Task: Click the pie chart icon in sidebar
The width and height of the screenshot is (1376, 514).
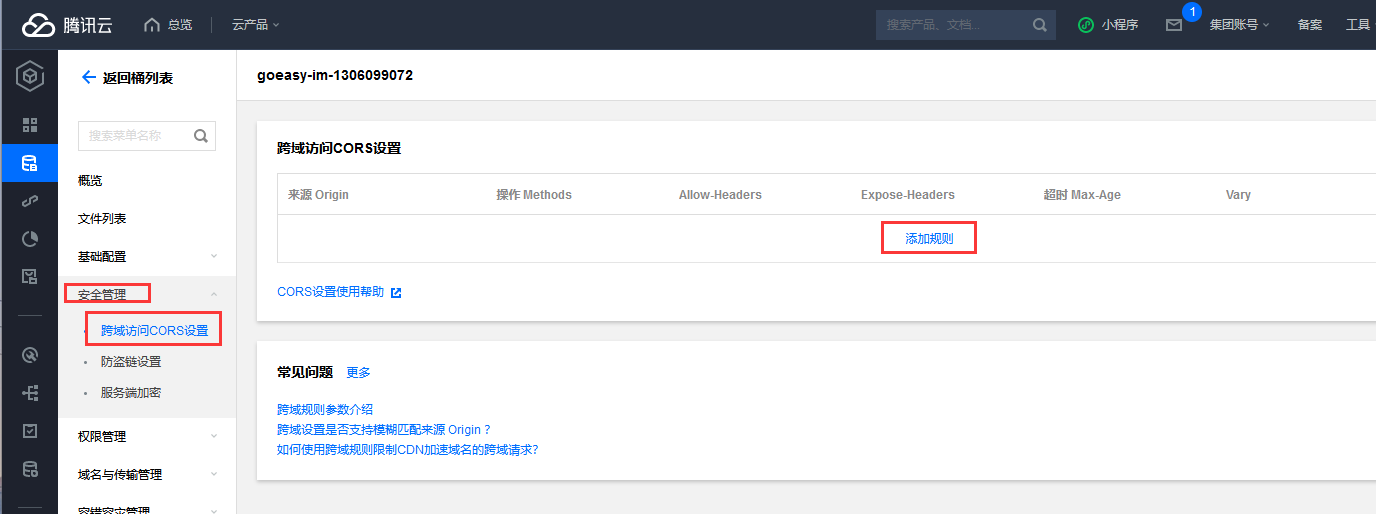Action: [29, 238]
